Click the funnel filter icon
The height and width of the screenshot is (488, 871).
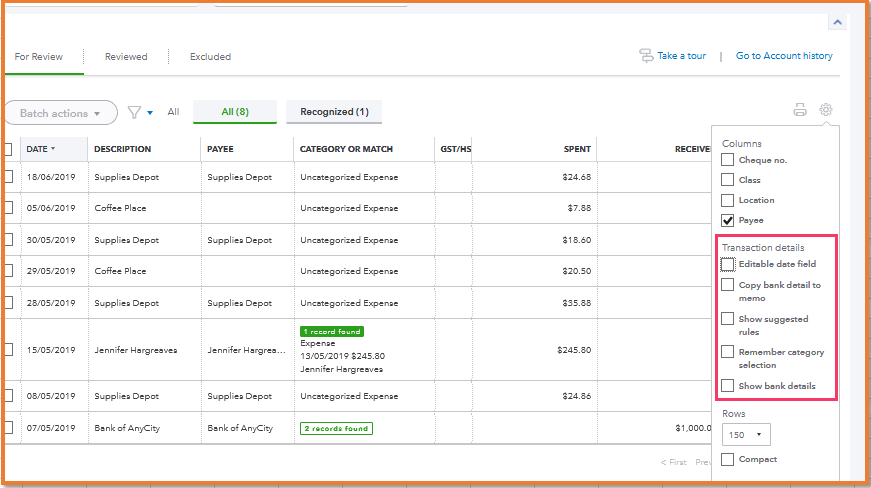[134, 113]
